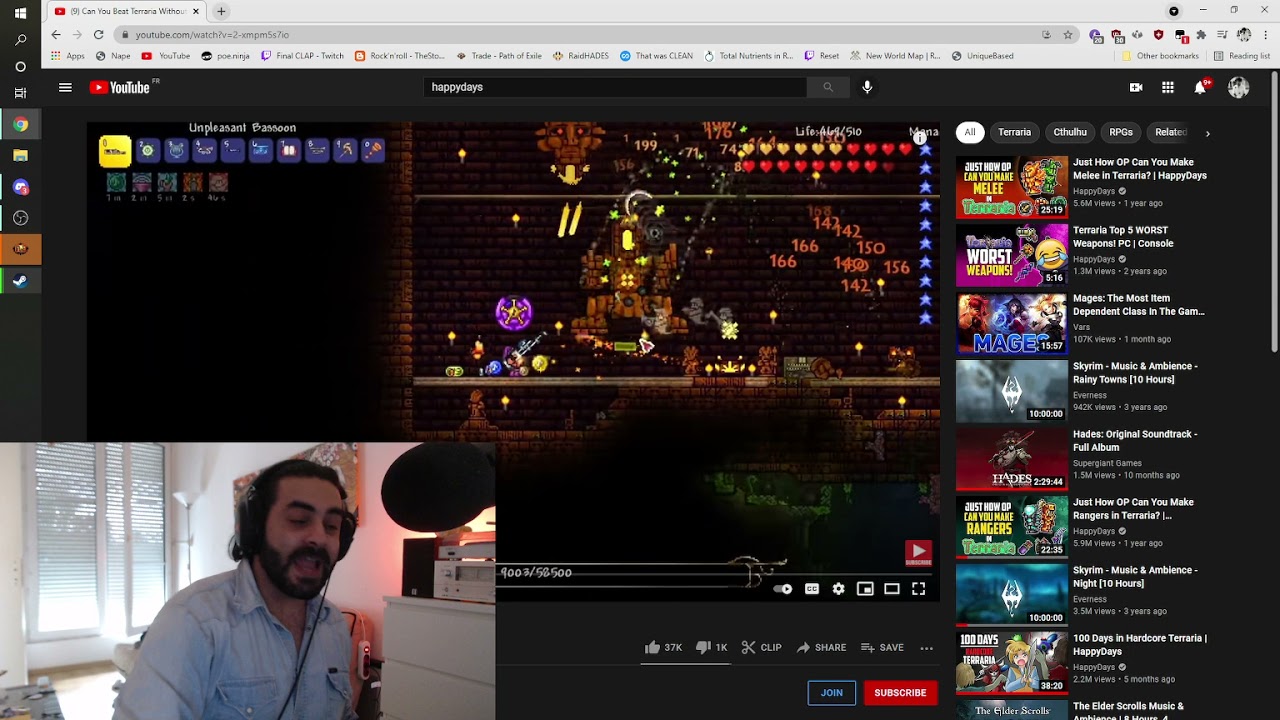
Task: Click the search box containing happydays
Action: pos(615,87)
